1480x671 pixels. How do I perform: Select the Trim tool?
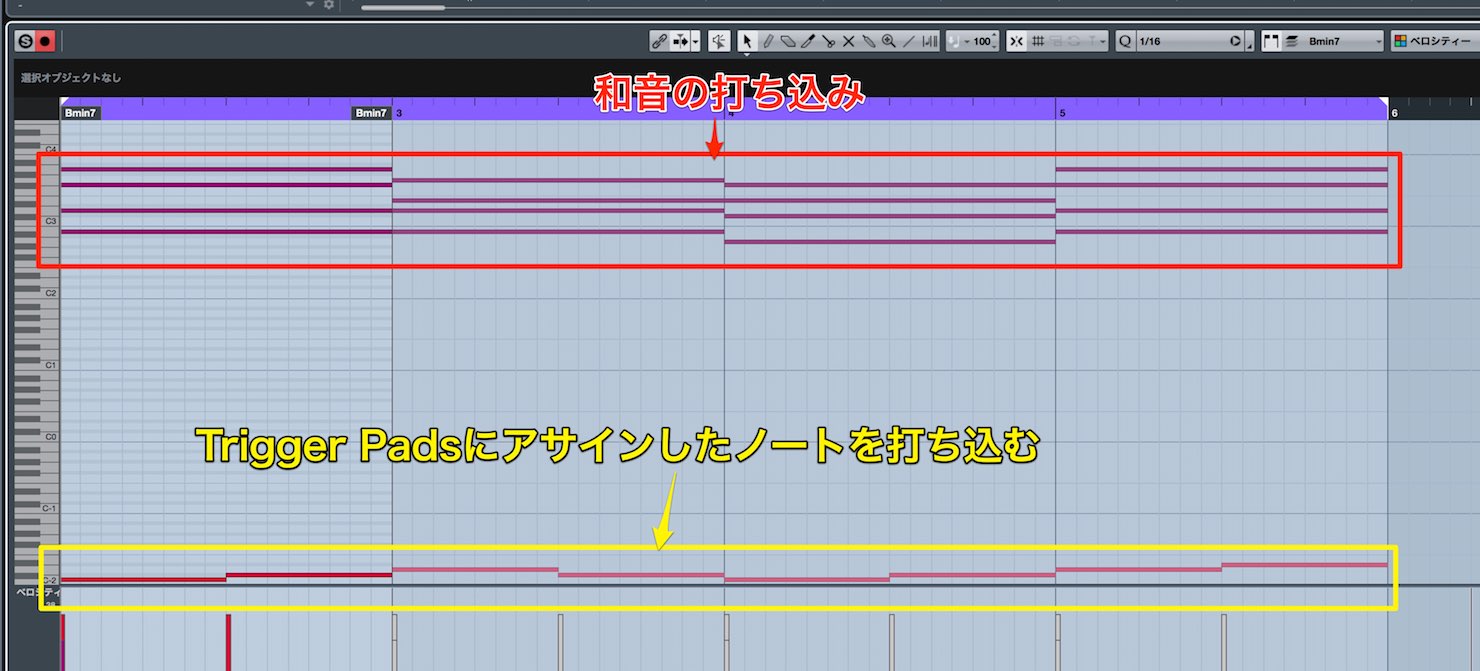(808, 41)
